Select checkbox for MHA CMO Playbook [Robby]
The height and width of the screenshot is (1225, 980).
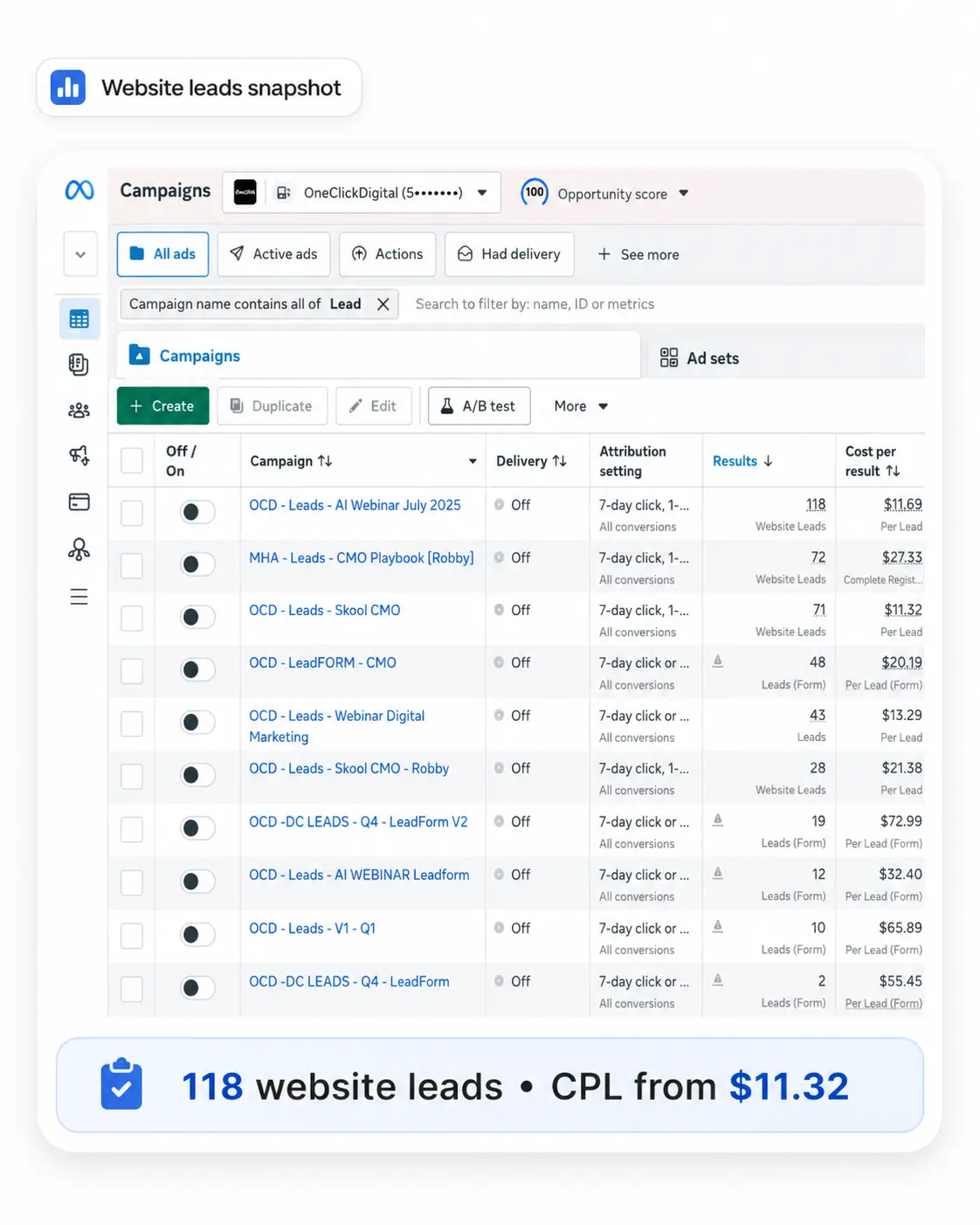pos(132,565)
